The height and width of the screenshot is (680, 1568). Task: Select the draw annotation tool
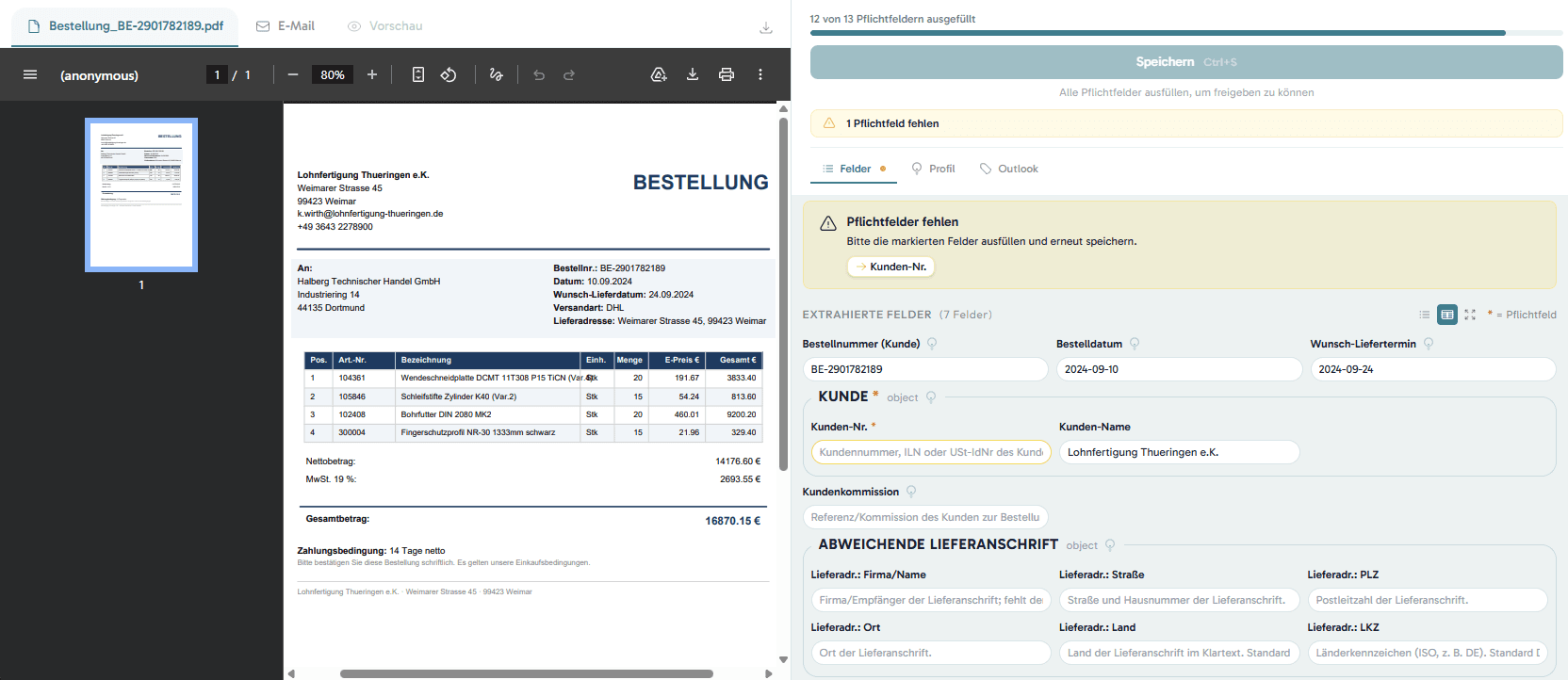point(497,74)
